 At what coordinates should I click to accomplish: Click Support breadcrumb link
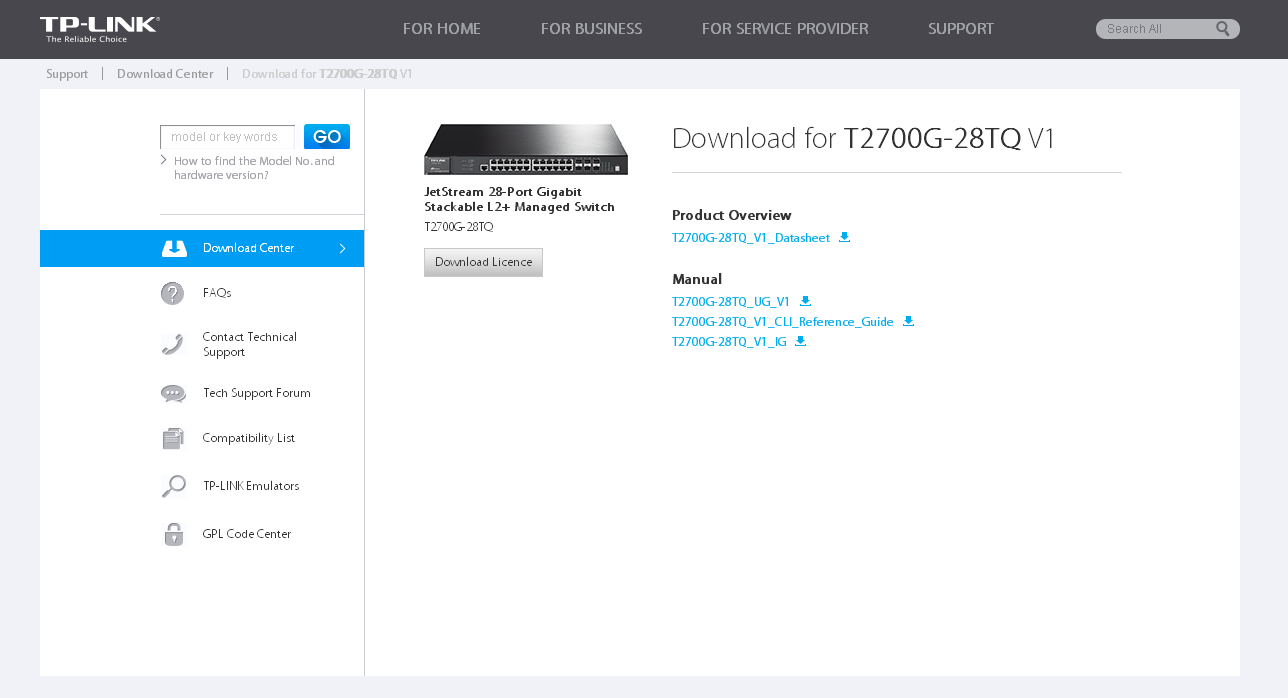[x=67, y=74]
